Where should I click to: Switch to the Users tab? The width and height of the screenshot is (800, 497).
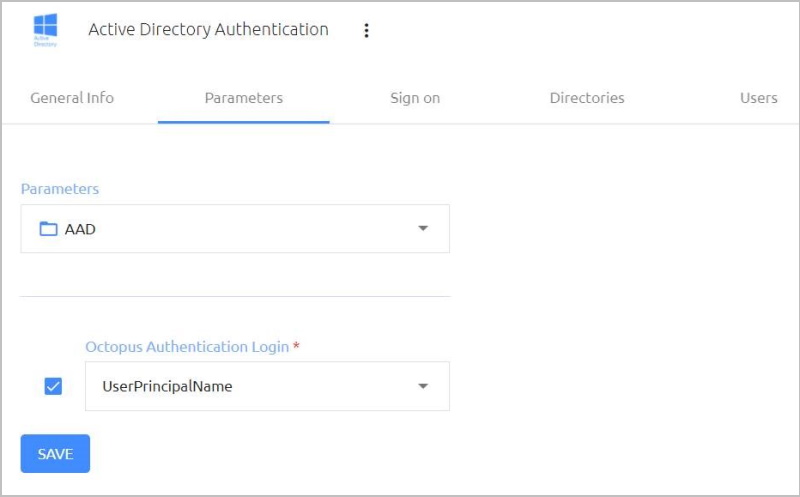pyautogui.click(x=759, y=98)
